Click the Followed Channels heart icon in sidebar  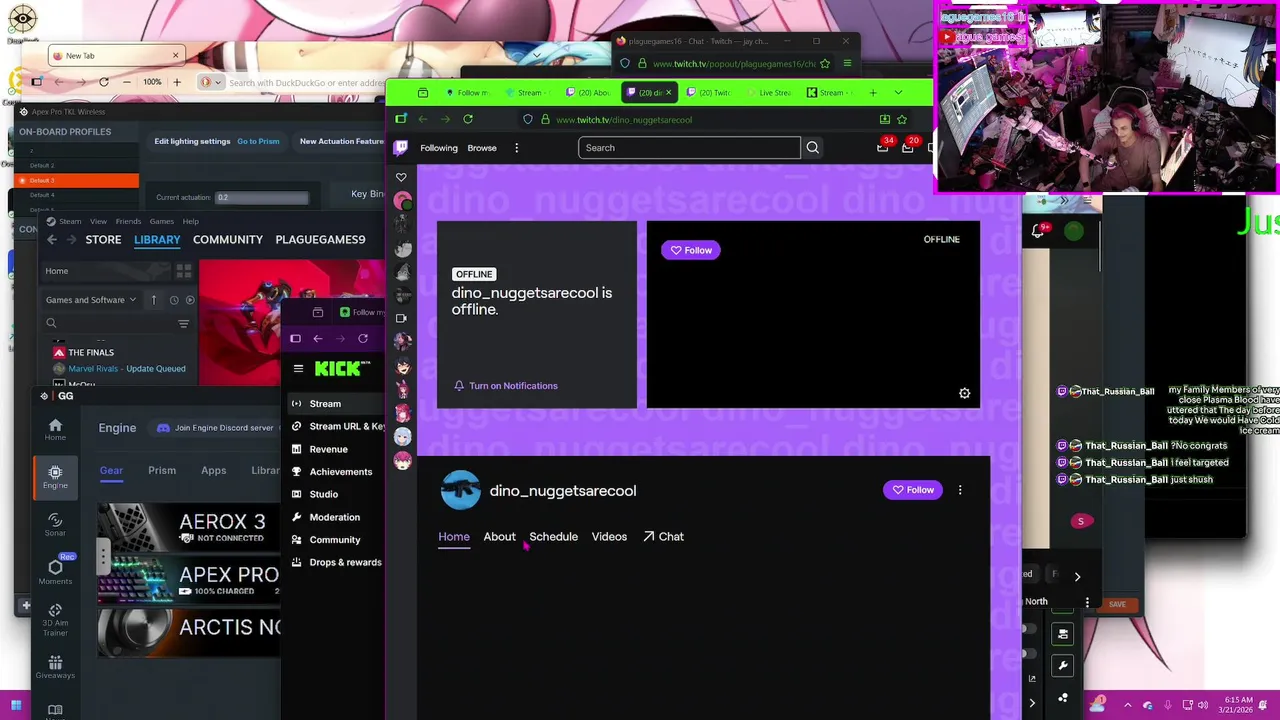401,178
